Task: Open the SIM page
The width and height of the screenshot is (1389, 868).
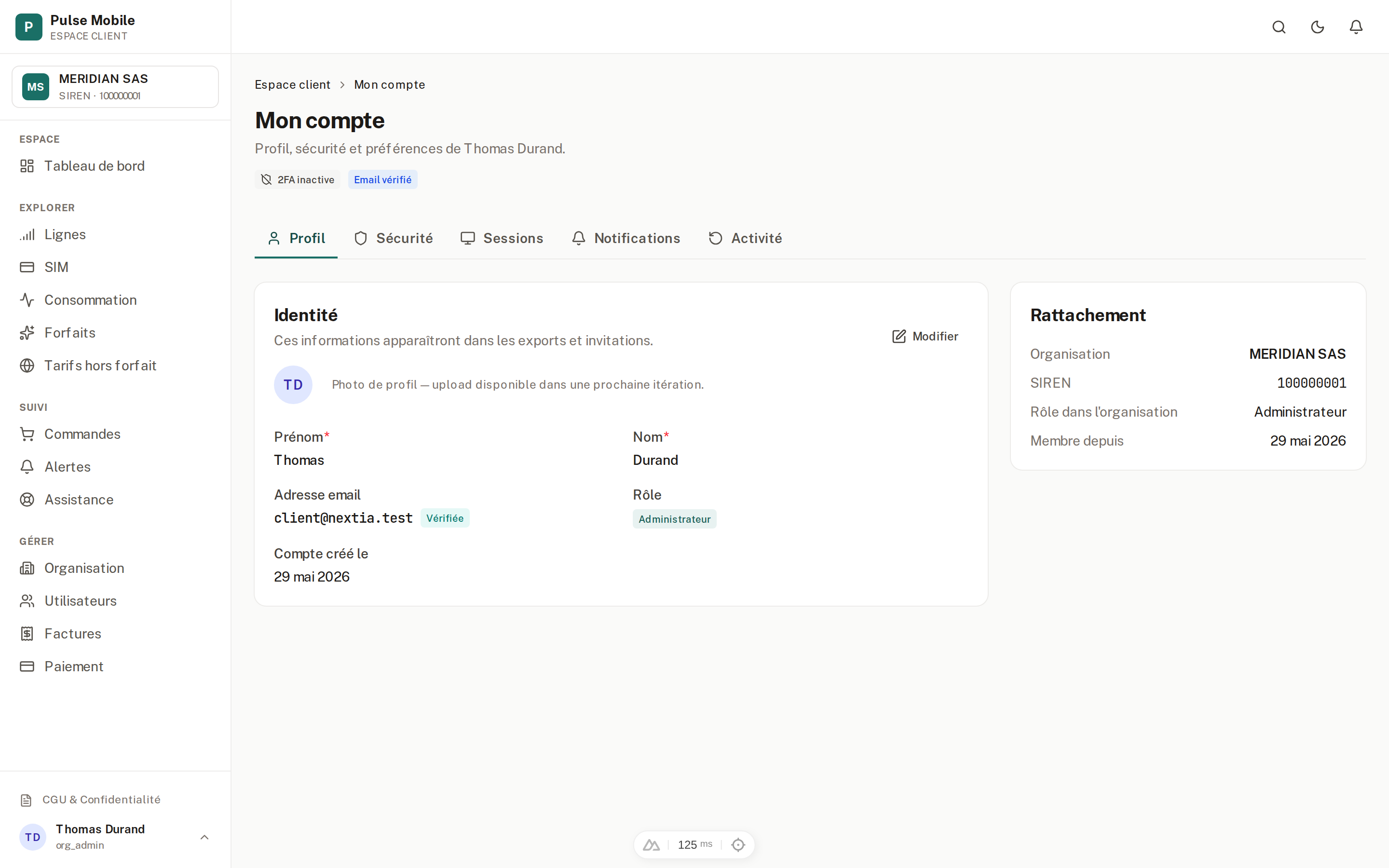Action: [115, 267]
